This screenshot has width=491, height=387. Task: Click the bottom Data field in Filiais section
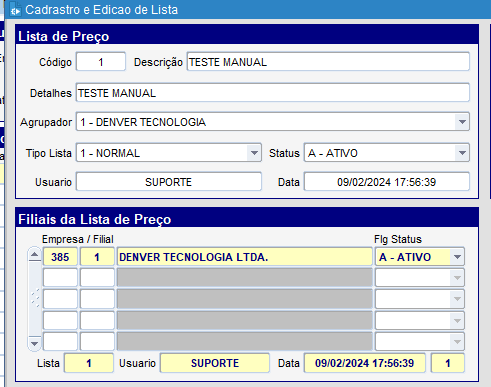pos(365,363)
